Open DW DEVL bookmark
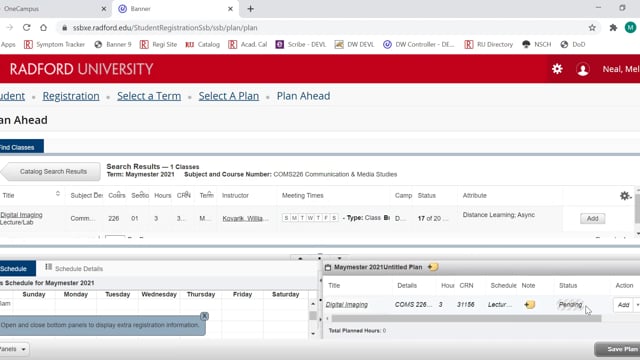 tap(355, 44)
